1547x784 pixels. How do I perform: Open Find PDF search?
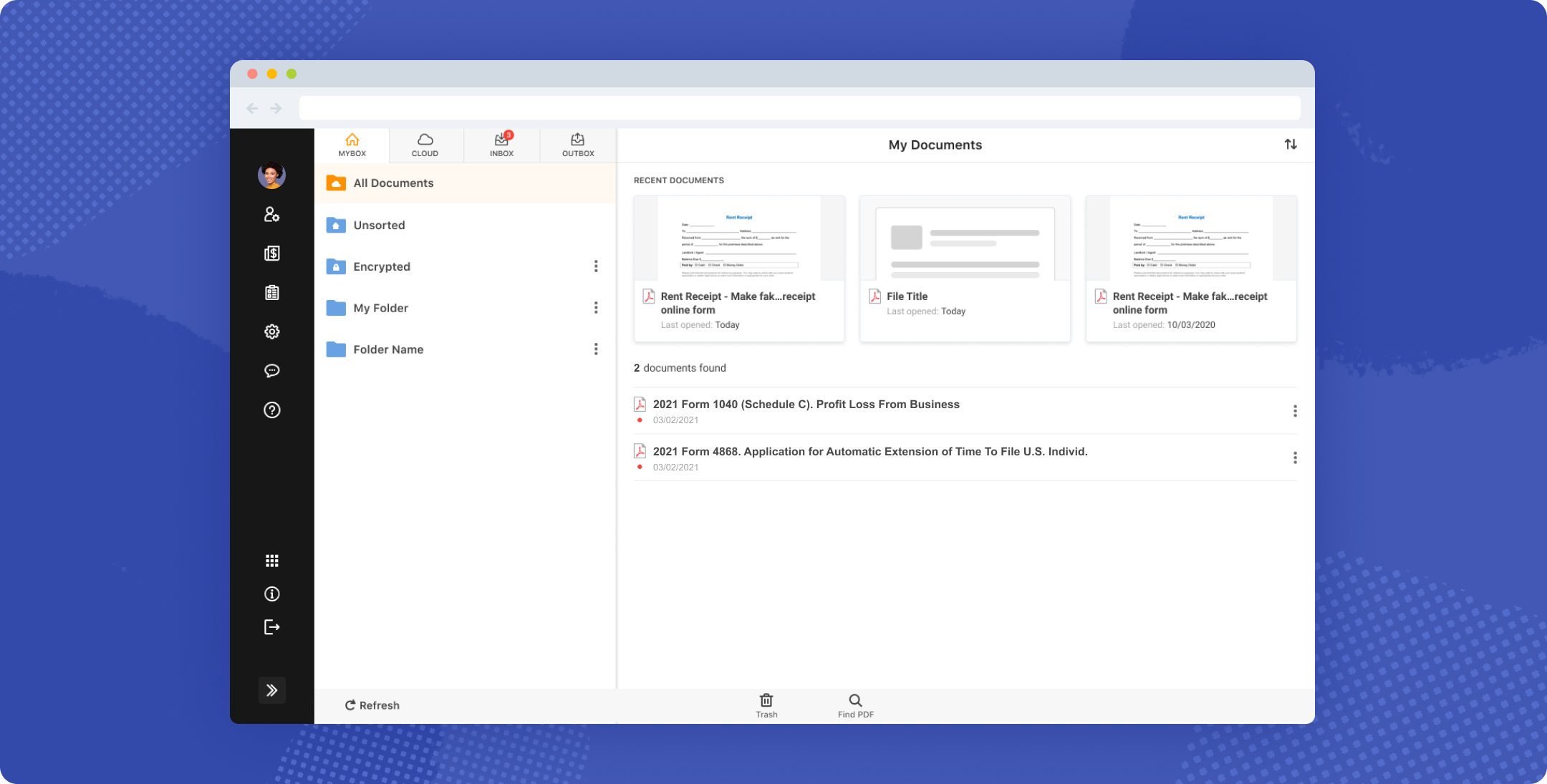(855, 705)
